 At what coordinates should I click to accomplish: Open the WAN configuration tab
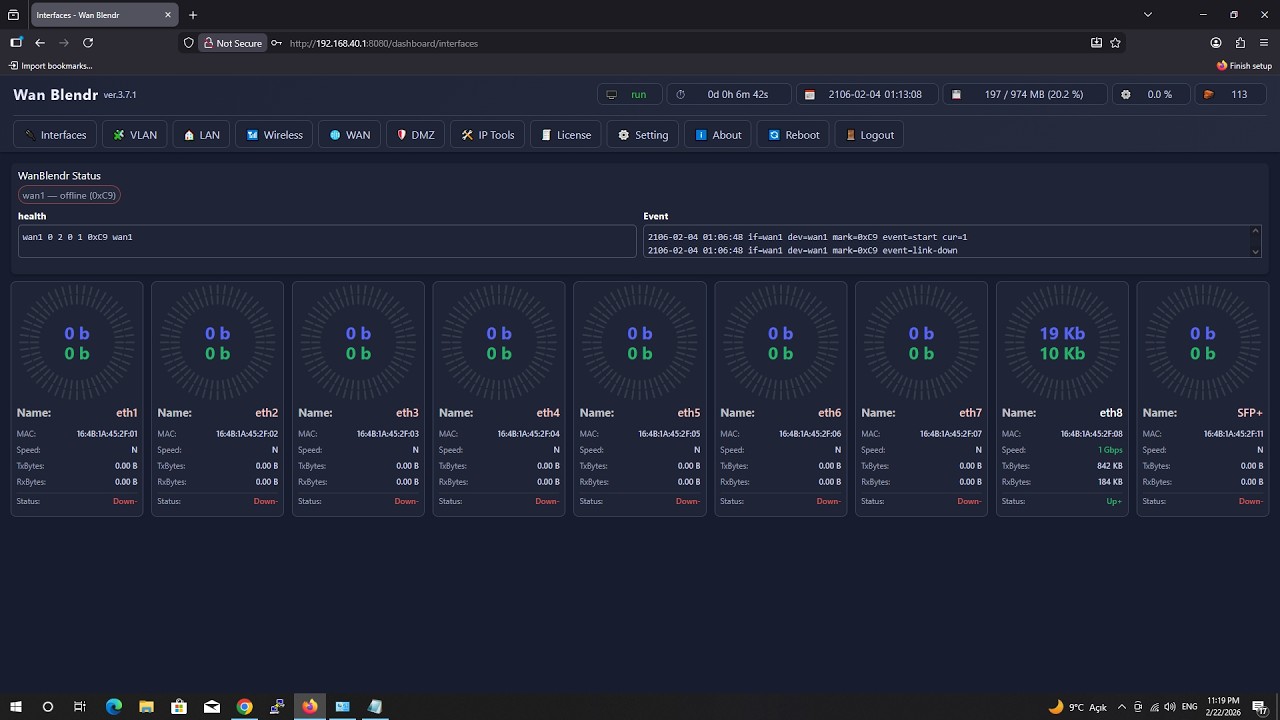tap(349, 135)
